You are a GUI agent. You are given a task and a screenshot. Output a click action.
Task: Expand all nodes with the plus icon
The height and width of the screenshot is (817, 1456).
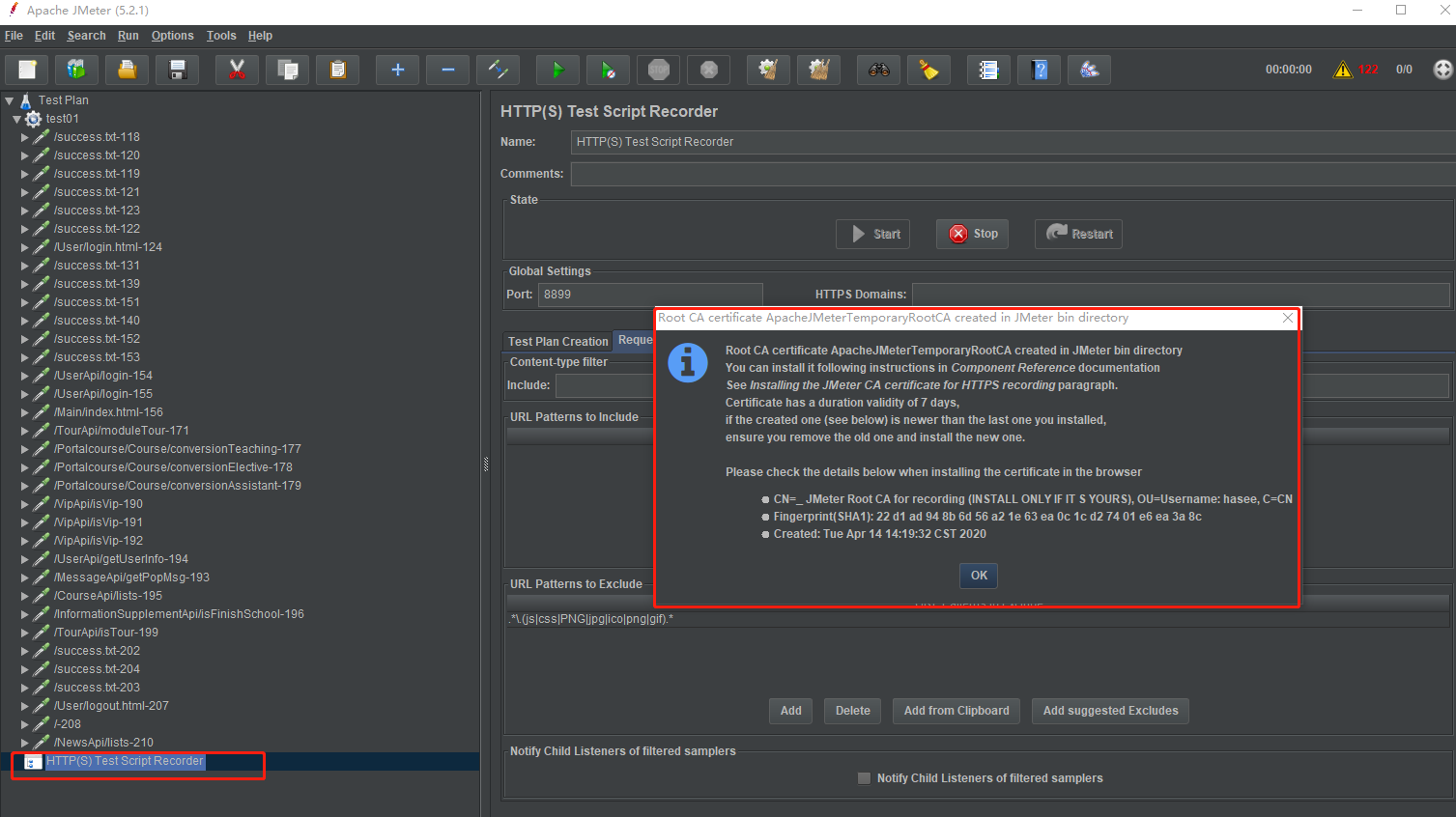pos(397,70)
